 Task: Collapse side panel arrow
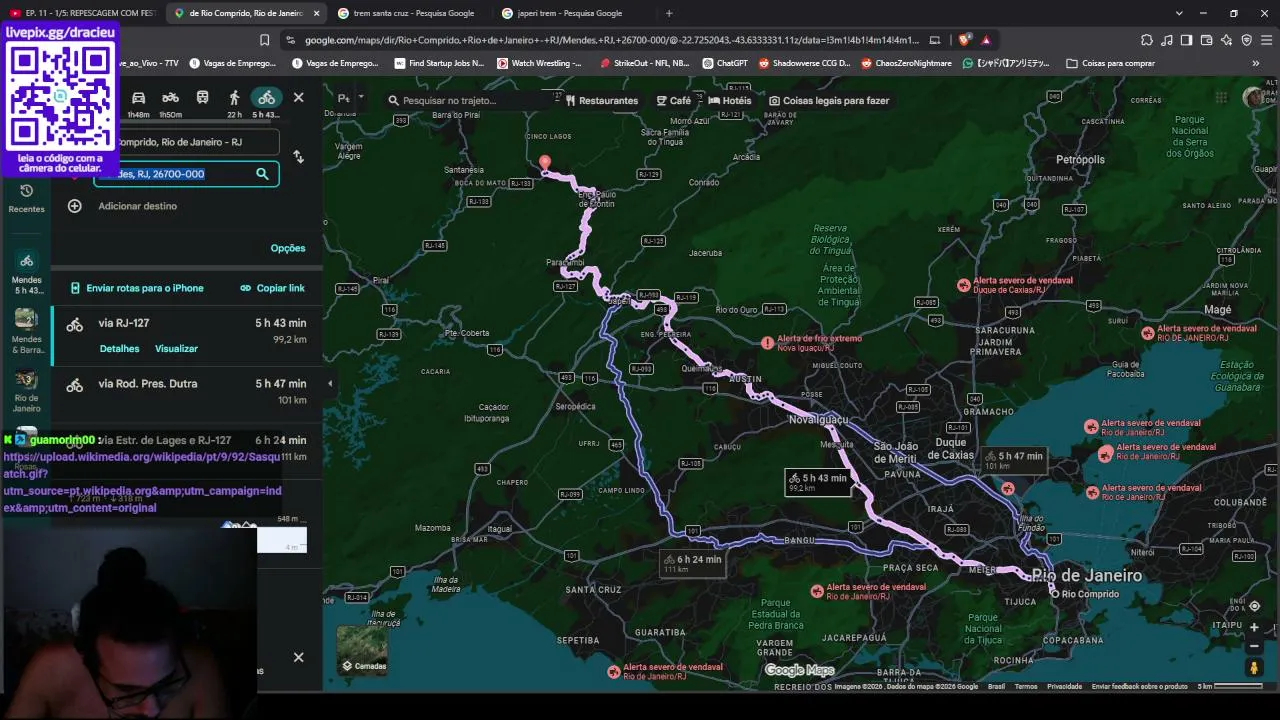[330, 383]
